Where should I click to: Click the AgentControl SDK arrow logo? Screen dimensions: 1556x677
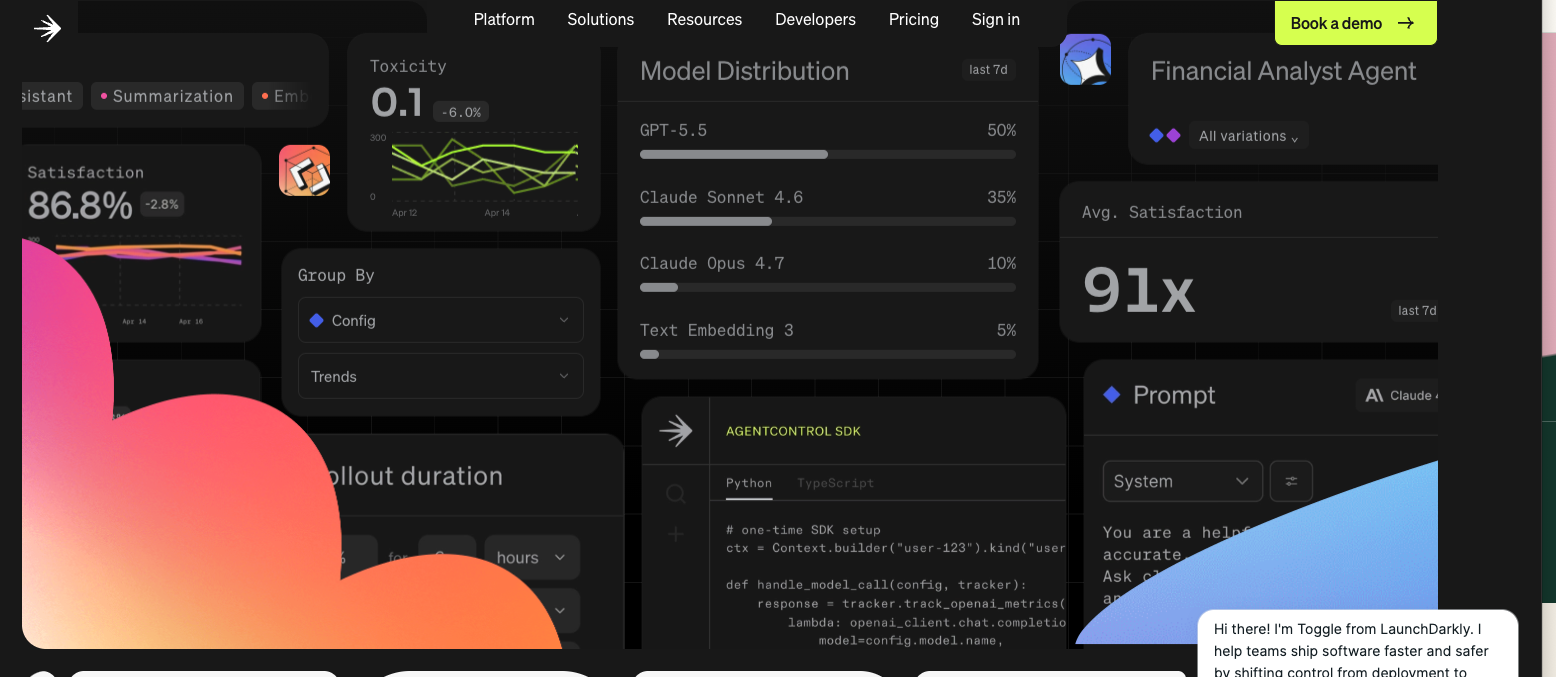coord(676,431)
